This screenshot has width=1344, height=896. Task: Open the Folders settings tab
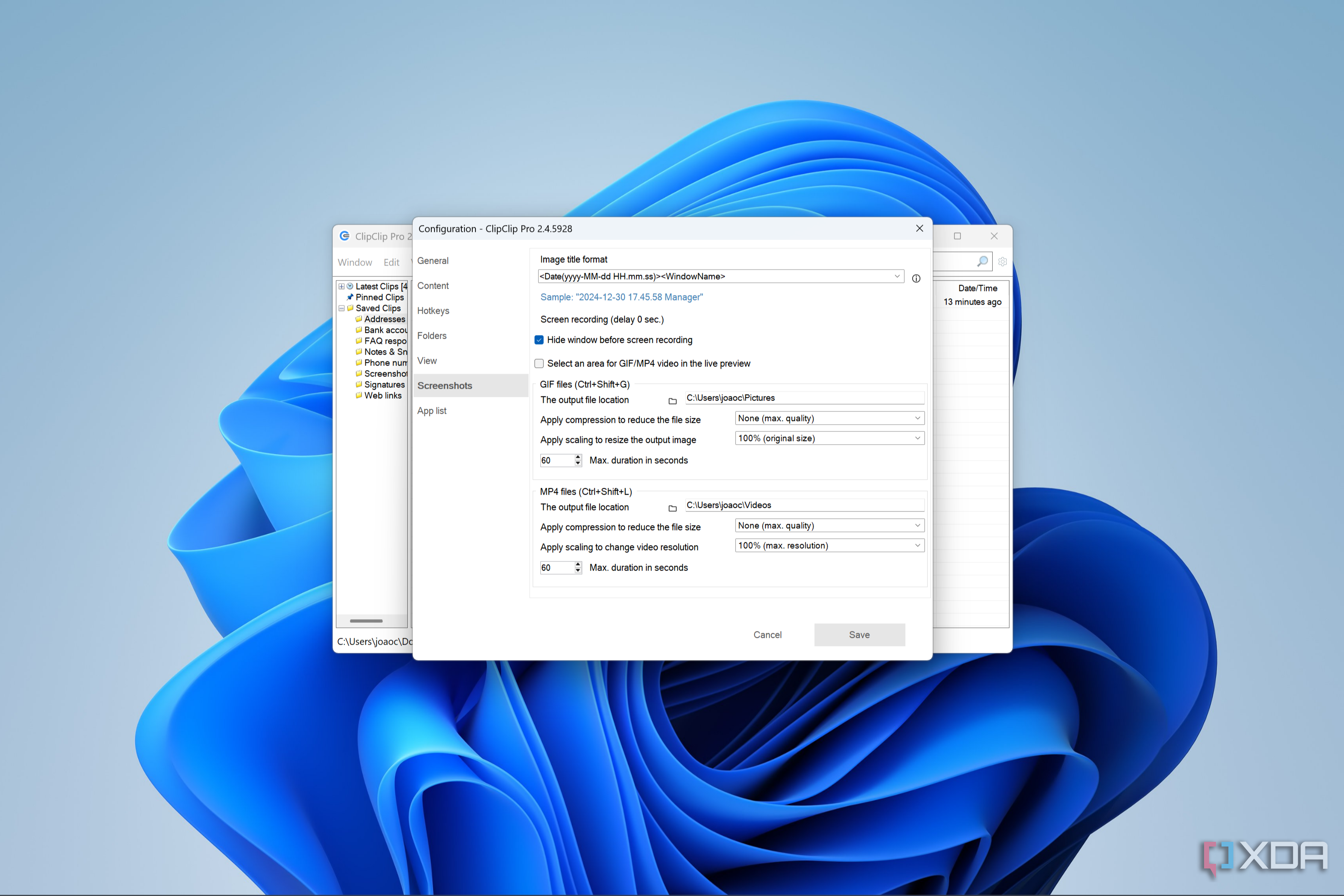432,336
